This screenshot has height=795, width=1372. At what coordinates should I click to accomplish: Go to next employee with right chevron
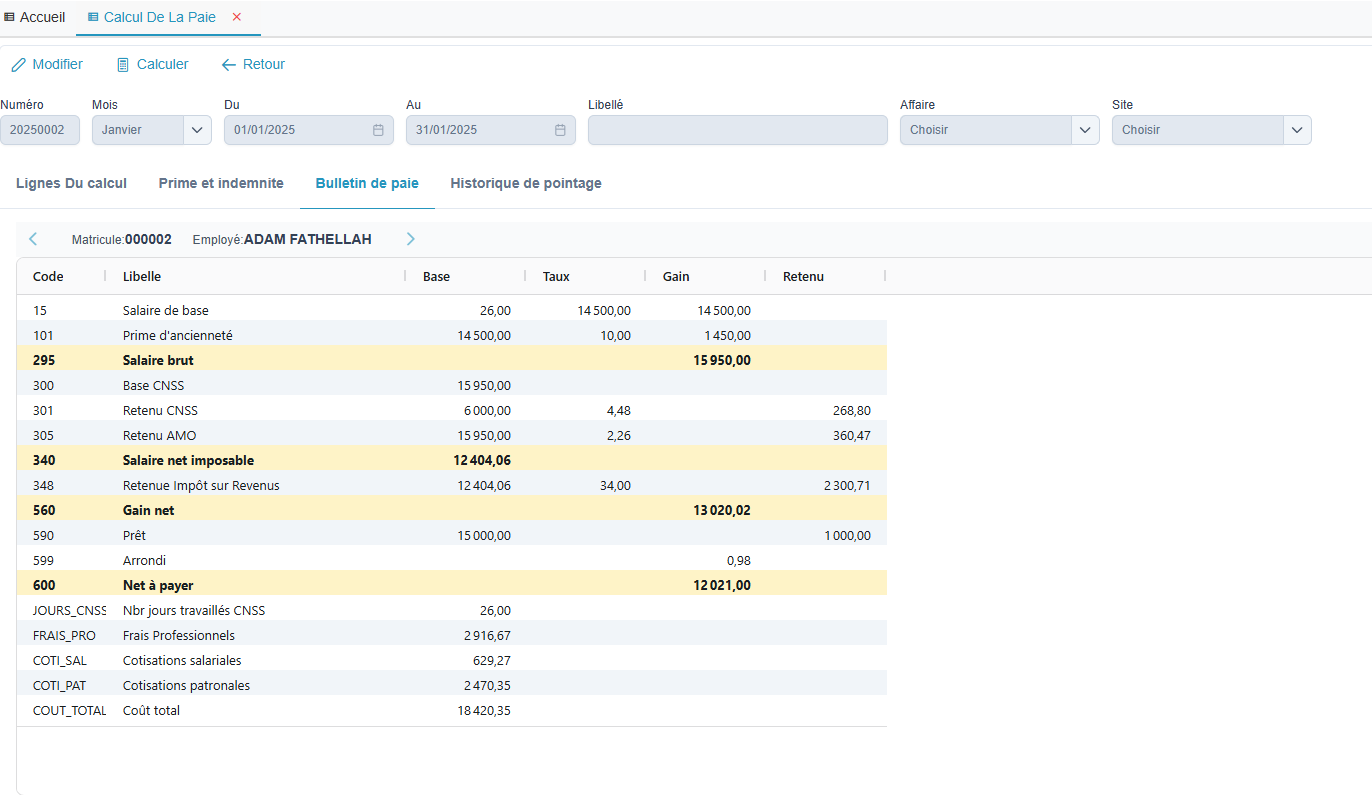click(x=410, y=239)
